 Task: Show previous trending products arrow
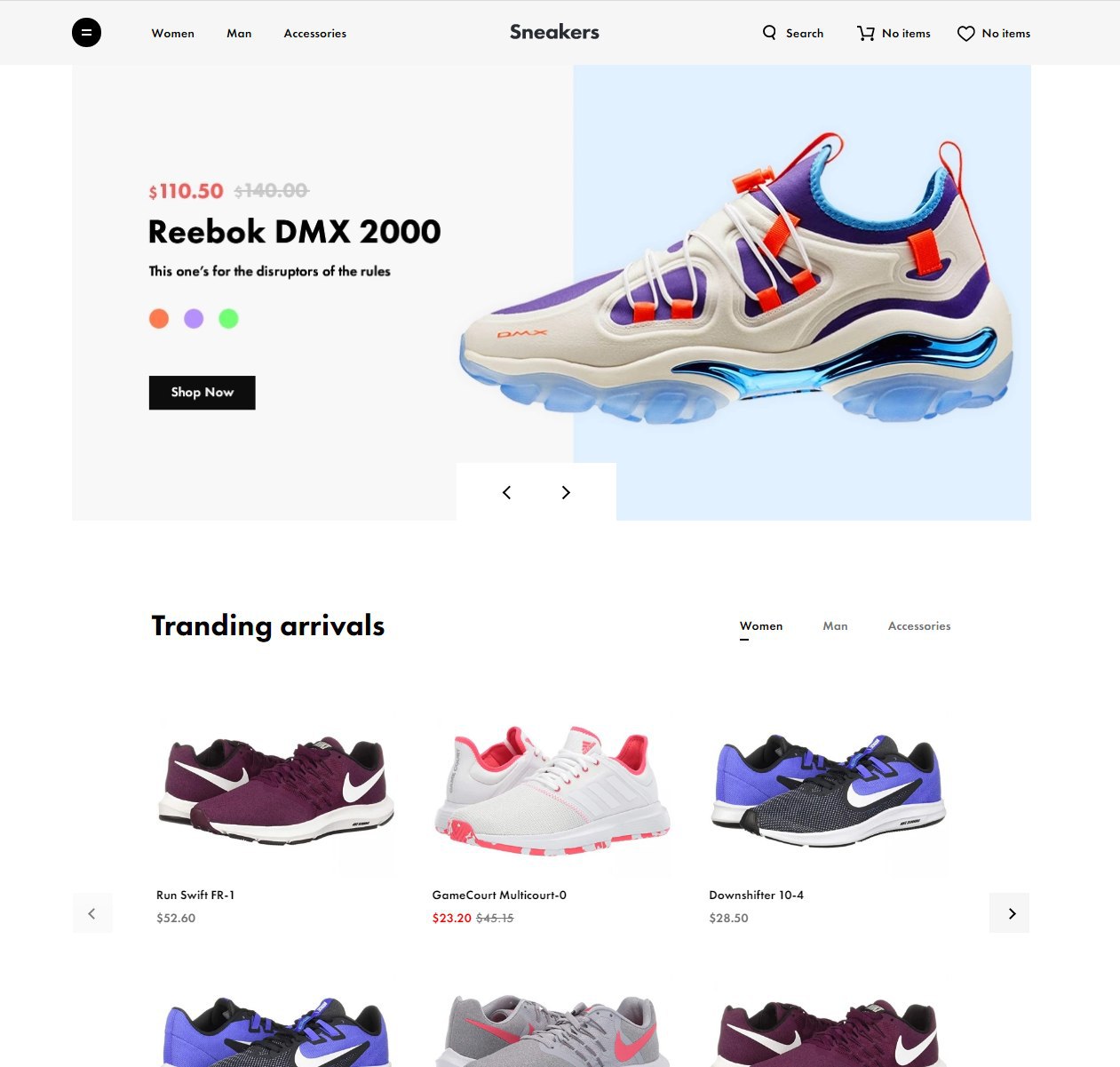(x=92, y=913)
